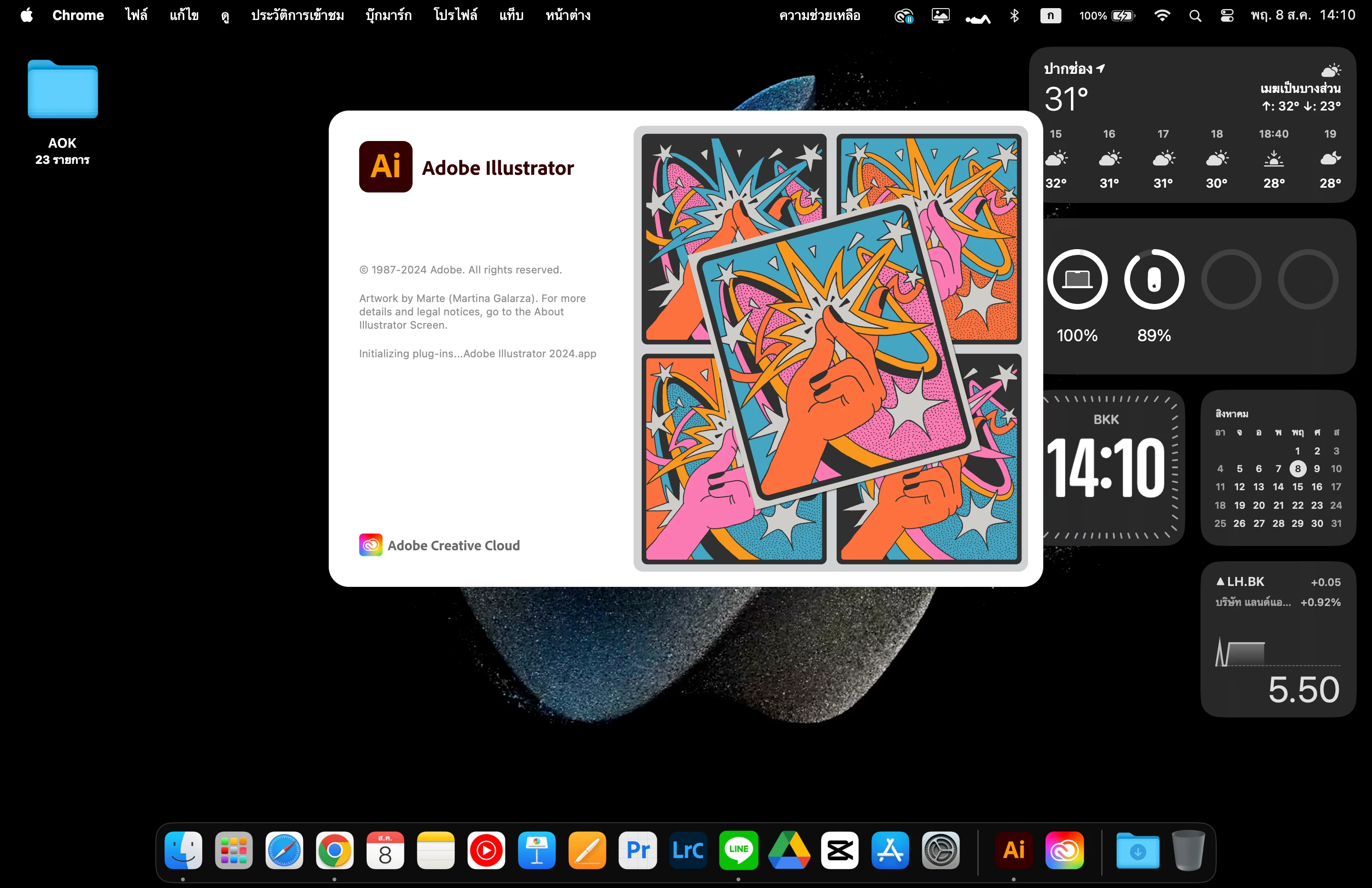Toggle the Wi-Fi menu bar icon
Screen dimensions: 1372x888
(x=1162, y=16)
